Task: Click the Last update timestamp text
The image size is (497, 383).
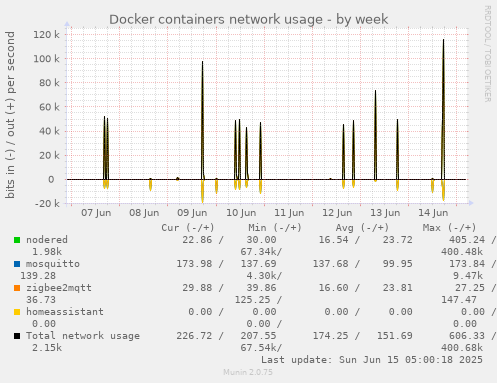Action: tap(372, 360)
